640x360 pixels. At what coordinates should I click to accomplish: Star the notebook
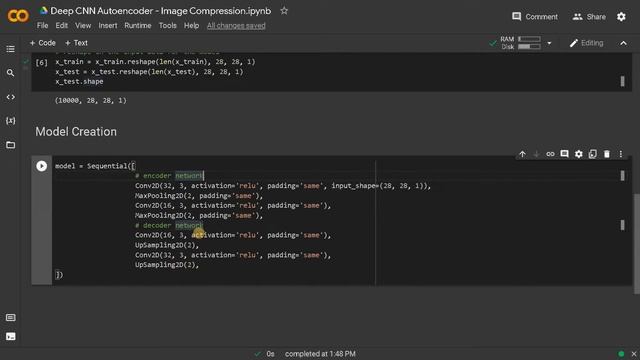[x=284, y=11]
